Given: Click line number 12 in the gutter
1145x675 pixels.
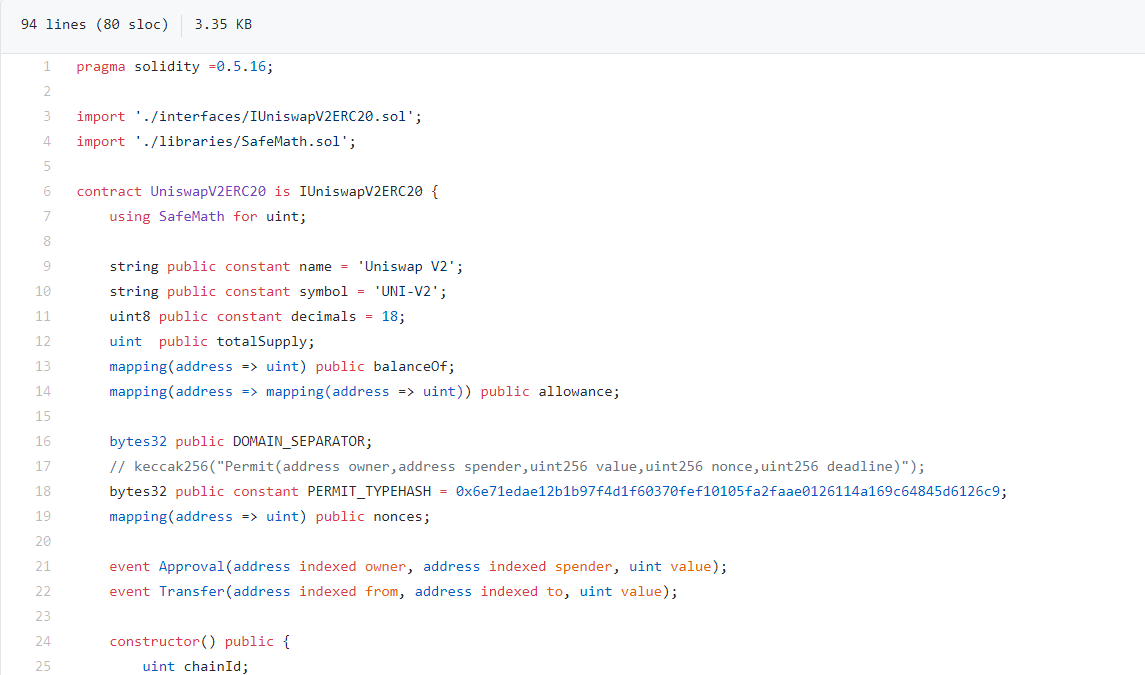Looking at the screenshot, I should click(43, 341).
